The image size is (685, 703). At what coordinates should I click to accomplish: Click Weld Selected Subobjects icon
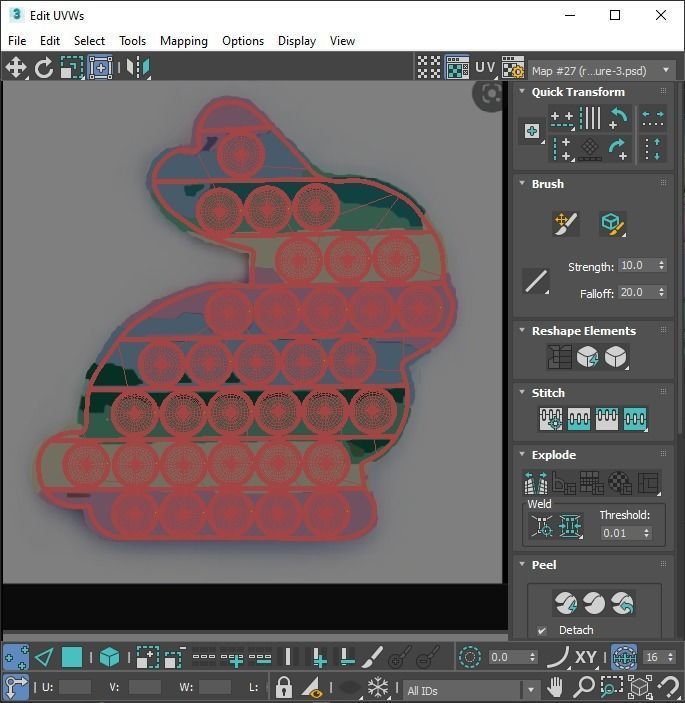click(570, 525)
